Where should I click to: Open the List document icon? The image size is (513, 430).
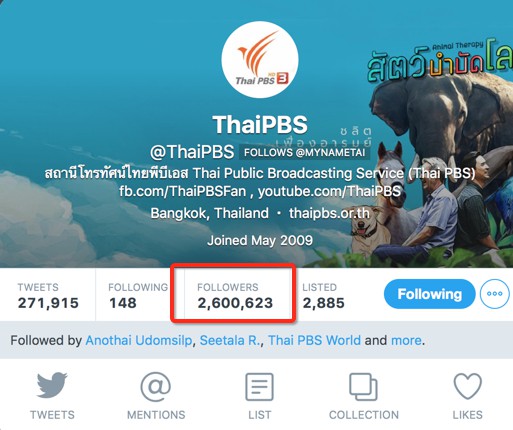(259, 387)
